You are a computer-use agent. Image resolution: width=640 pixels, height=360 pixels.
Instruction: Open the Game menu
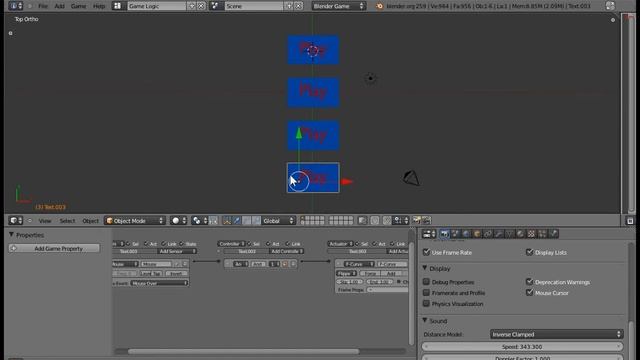tap(78, 6)
